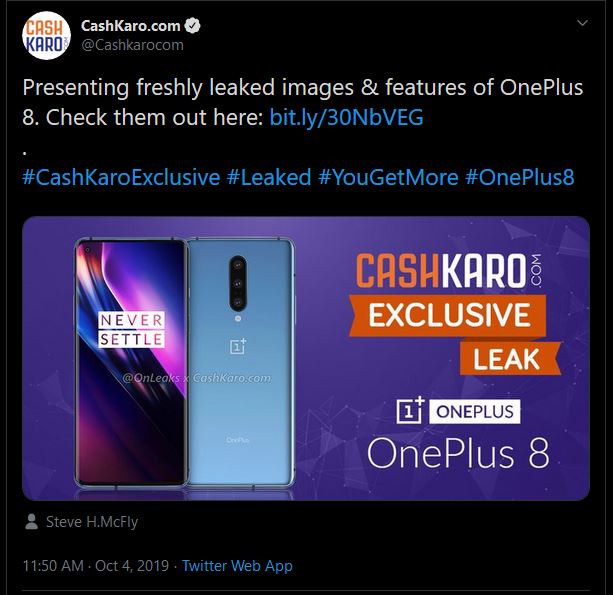Image resolution: width=613 pixels, height=595 pixels.
Task: Click the large "OnePlus 8" text in the image
Action: pyautogui.click(x=458, y=453)
